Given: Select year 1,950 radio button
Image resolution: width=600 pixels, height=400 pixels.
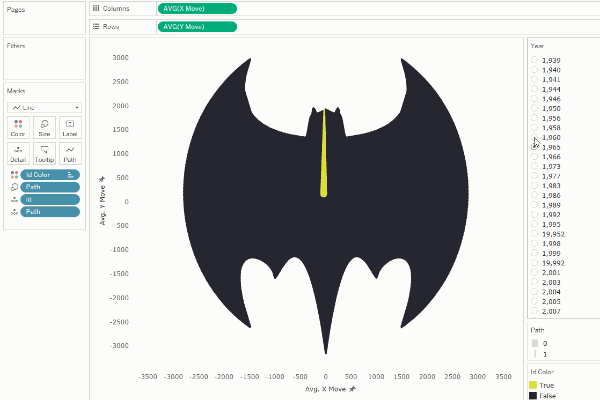Looking at the screenshot, I should 535,108.
